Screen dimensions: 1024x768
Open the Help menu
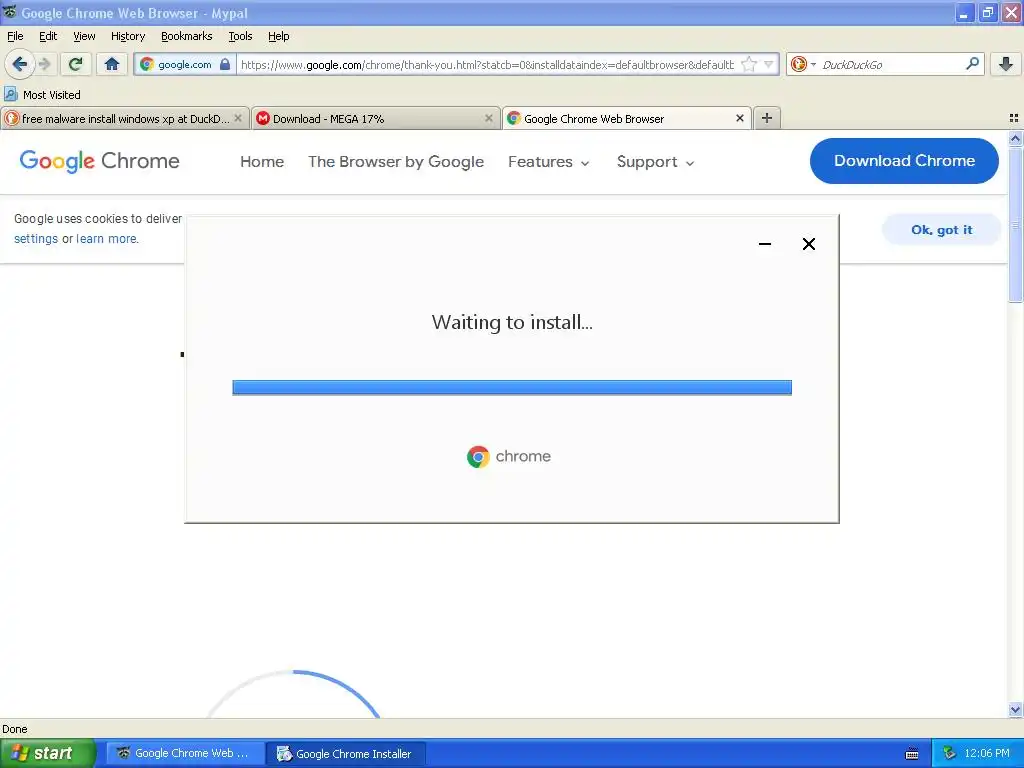point(278,36)
